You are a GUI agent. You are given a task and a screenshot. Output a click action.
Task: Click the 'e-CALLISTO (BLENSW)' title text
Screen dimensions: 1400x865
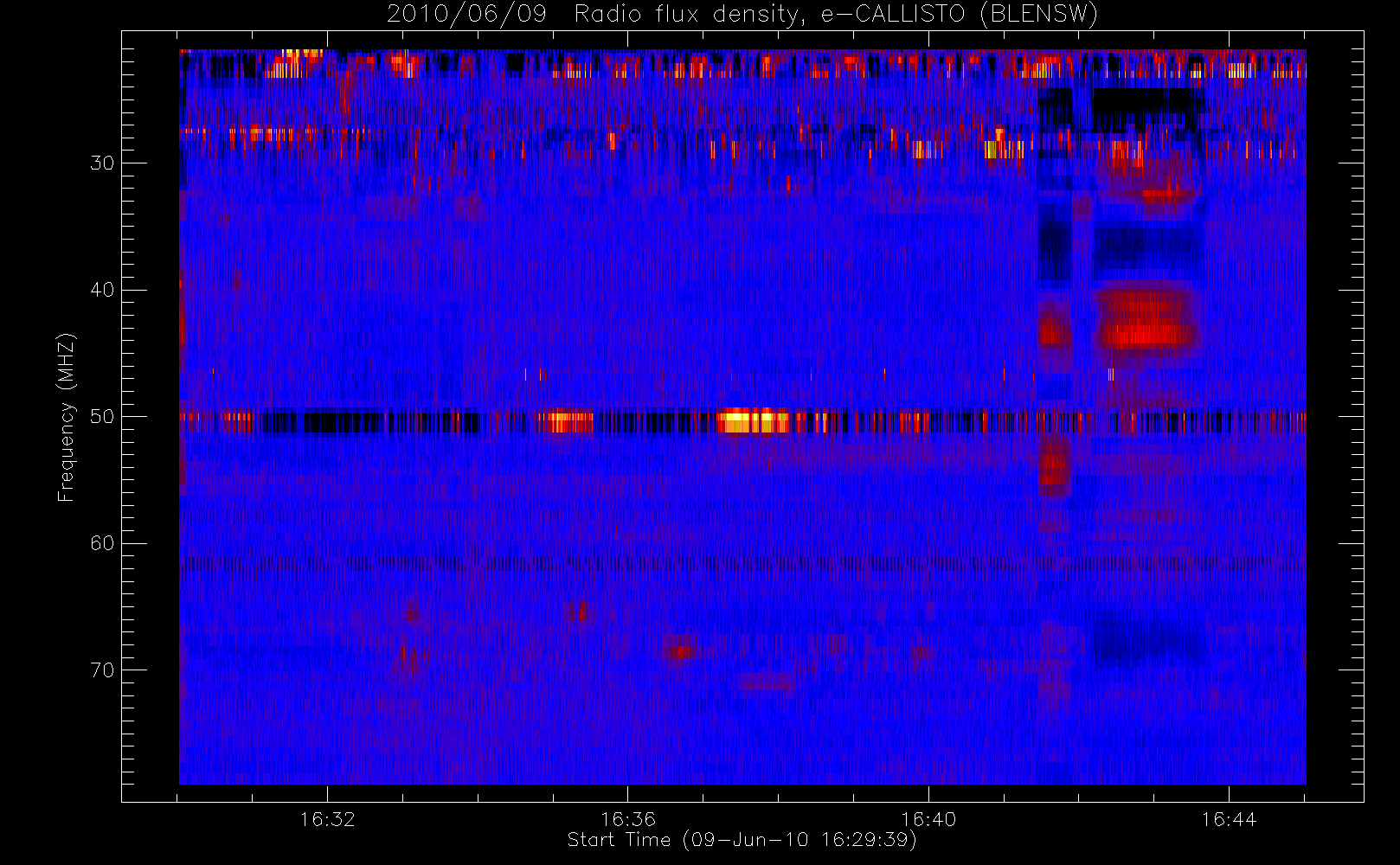tap(959, 15)
